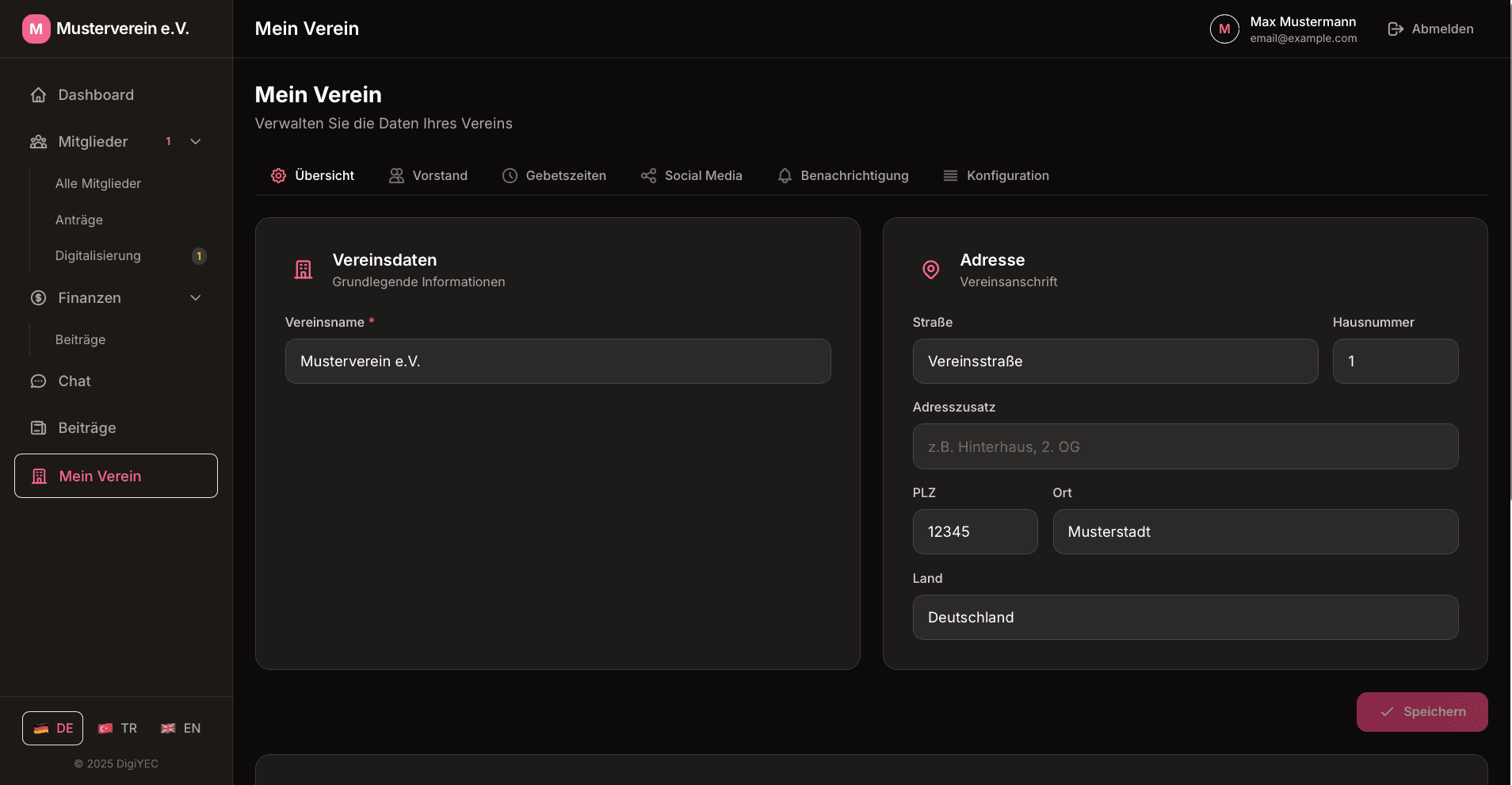Open Dashboard in the sidebar
The image size is (1512, 785).
[116, 95]
